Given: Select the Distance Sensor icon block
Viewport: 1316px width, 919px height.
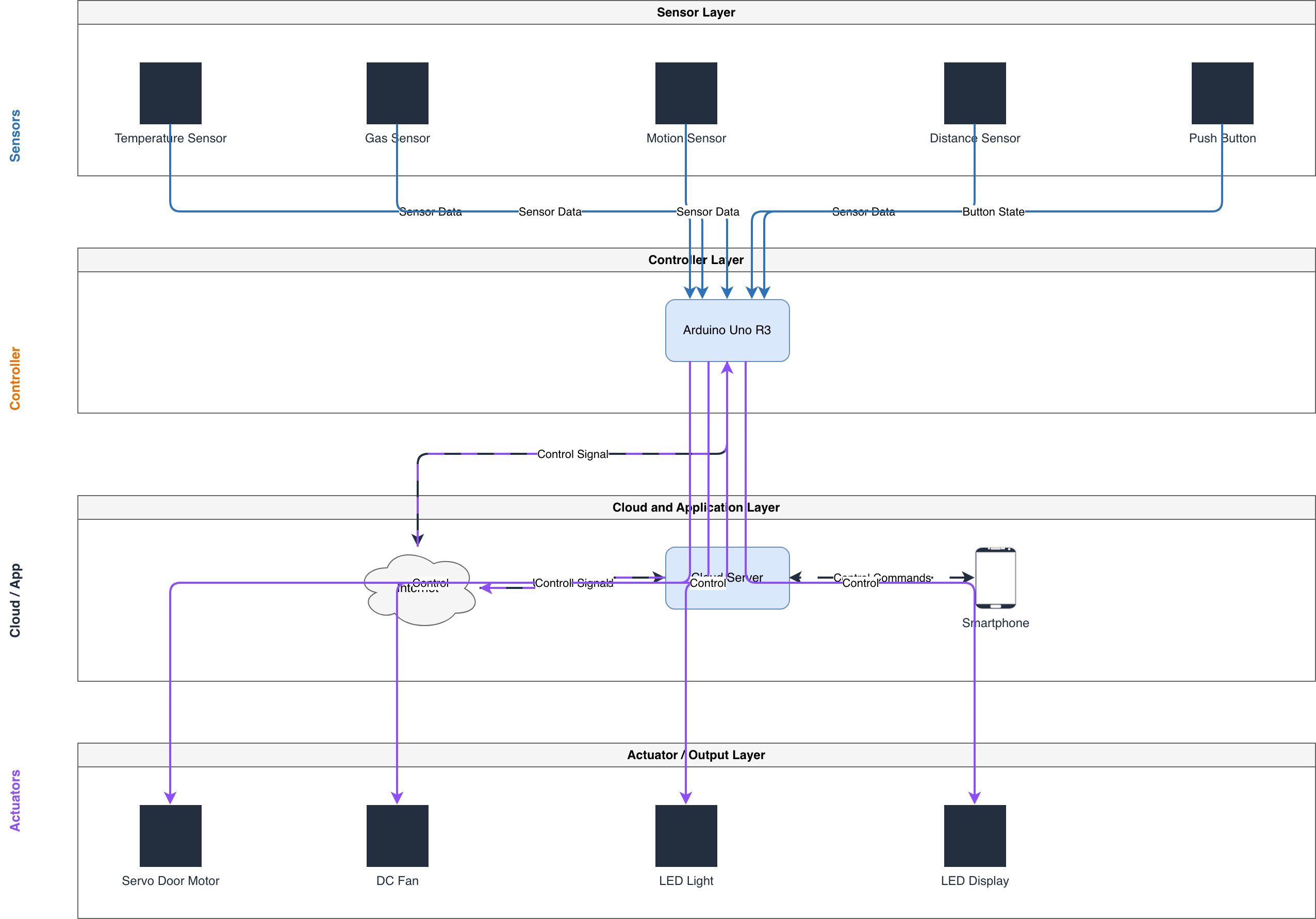Looking at the screenshot, I should [975, 93].
